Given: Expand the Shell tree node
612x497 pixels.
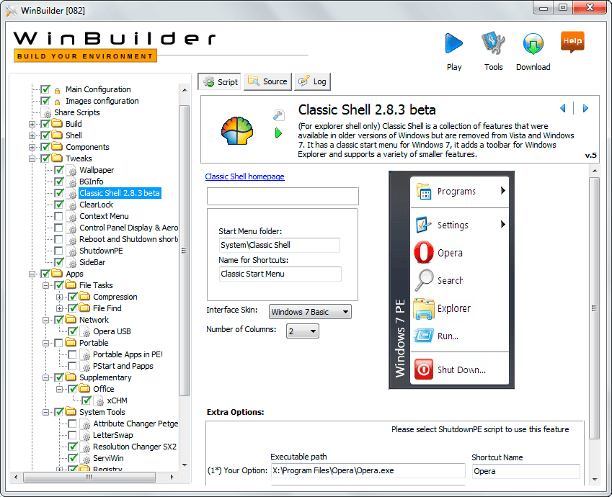Looking at the screenshot, I should (32, 135).
